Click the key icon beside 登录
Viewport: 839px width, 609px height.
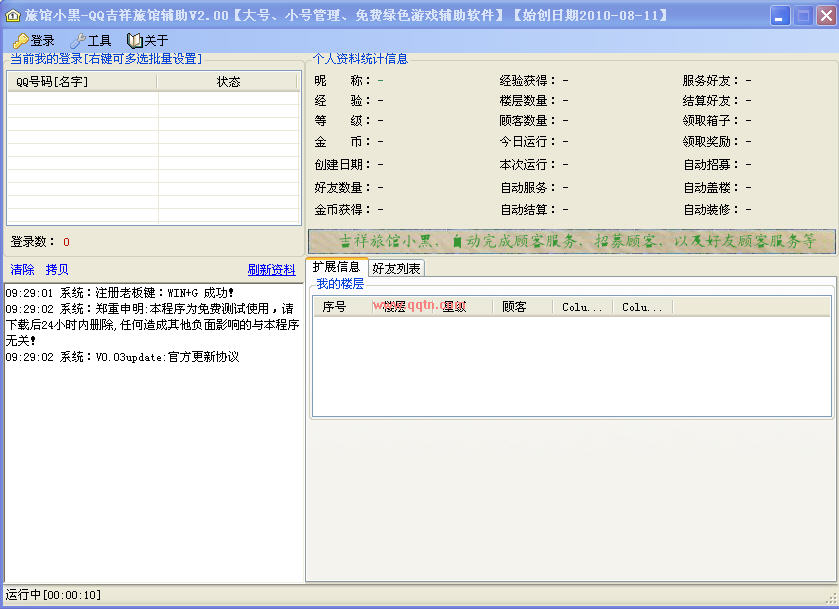click(20, 41)
